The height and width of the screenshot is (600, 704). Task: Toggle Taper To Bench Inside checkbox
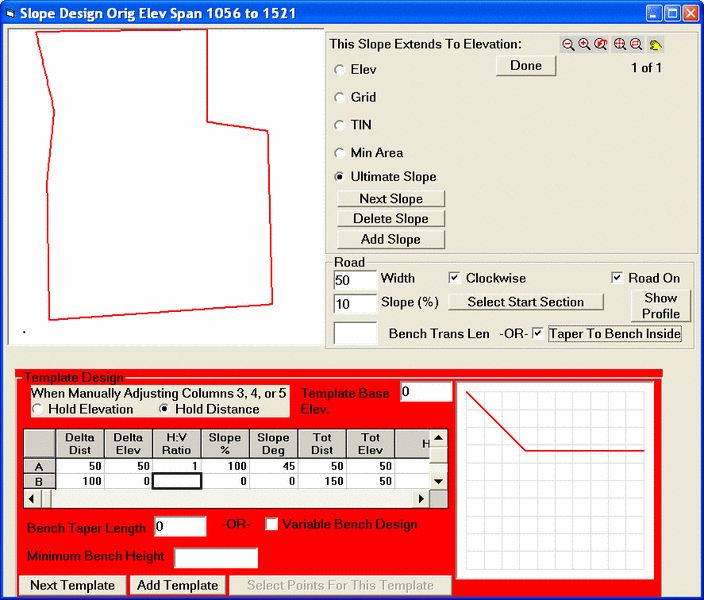[x=537, y=334]
